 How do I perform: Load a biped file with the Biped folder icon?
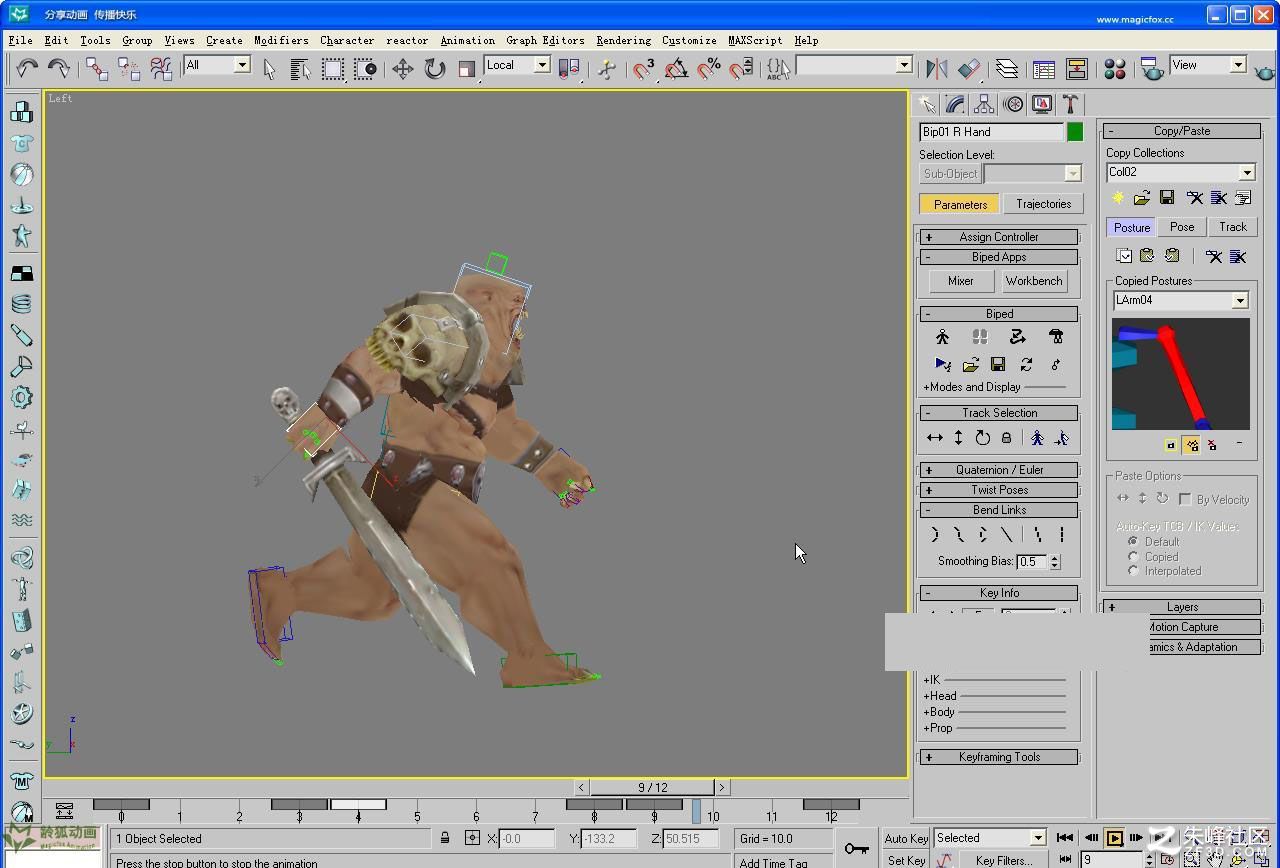[970, 364]
